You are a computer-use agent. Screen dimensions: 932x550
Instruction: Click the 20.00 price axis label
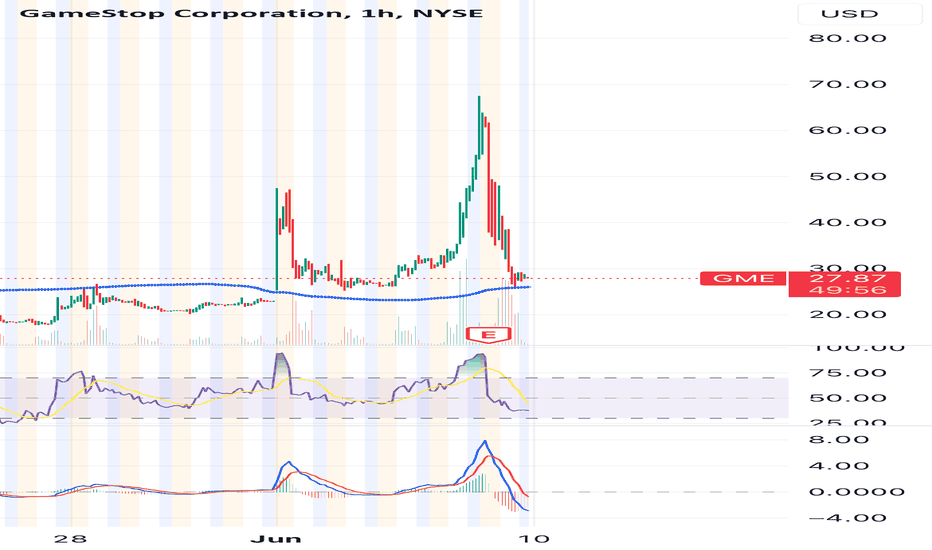(848, 315)
